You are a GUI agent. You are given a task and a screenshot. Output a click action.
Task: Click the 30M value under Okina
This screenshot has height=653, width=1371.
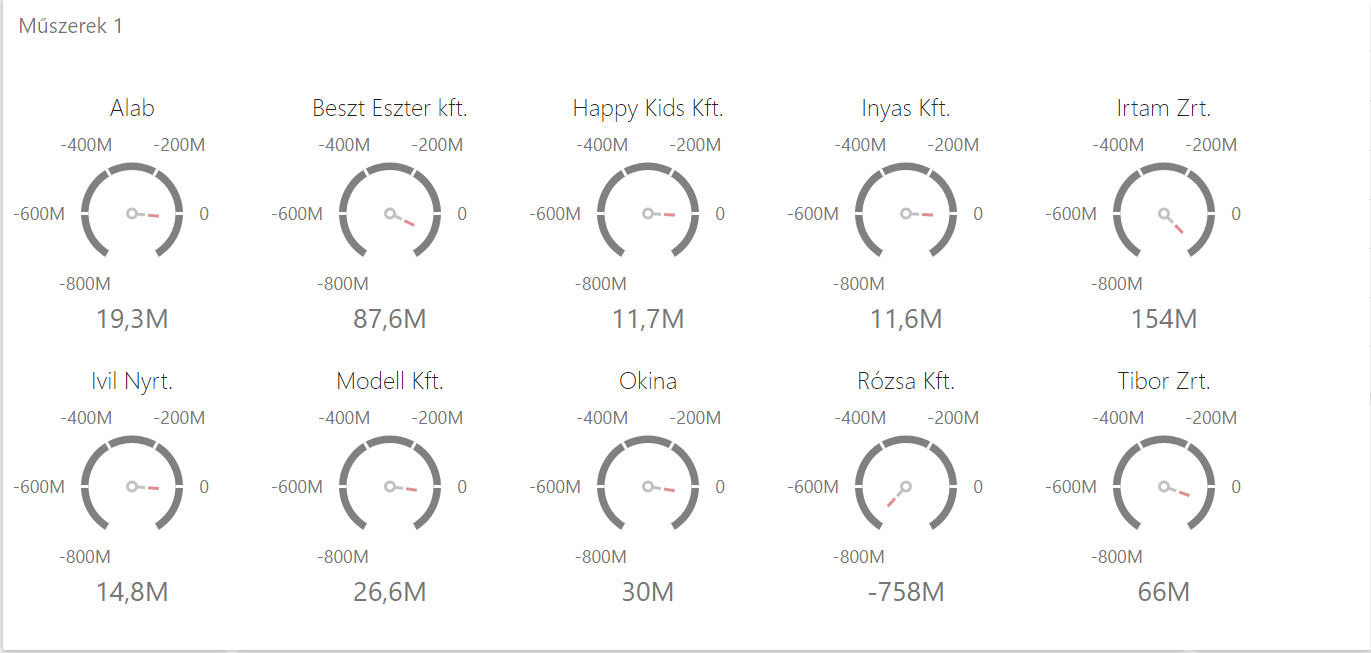[648, 592]
